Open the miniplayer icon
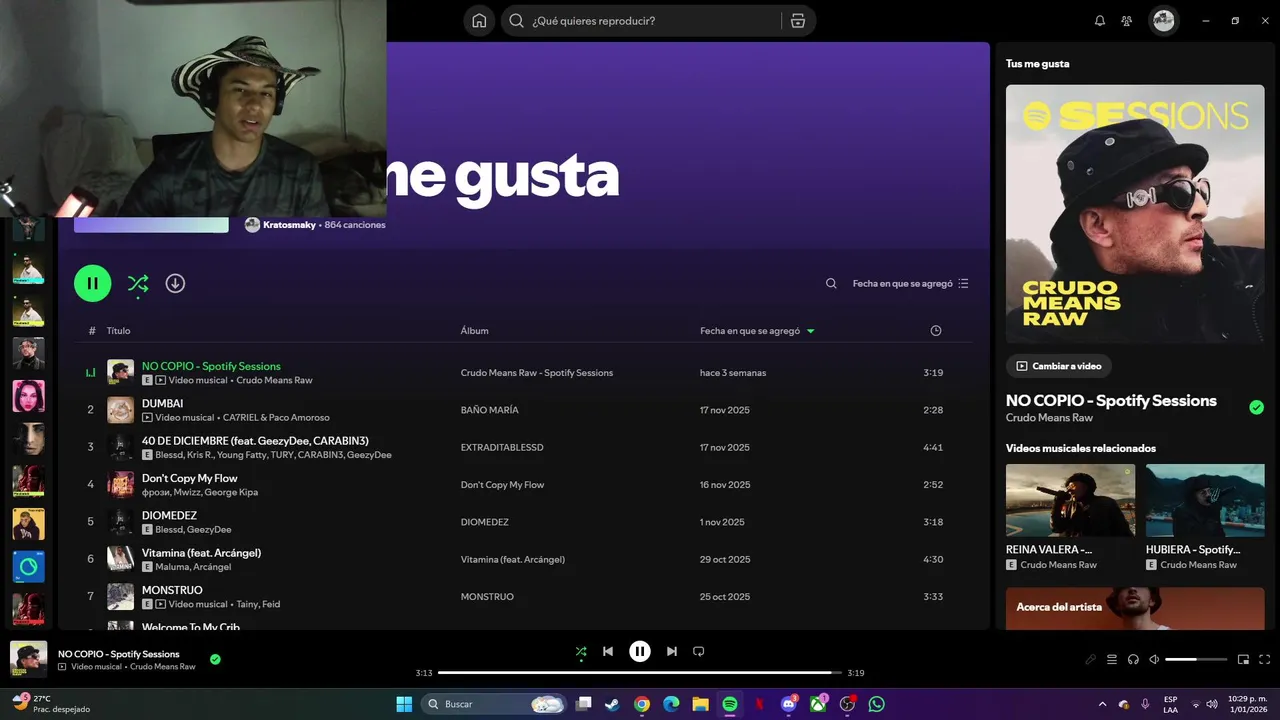This screenshot has height=720, width=1280. coord(1243,659)
